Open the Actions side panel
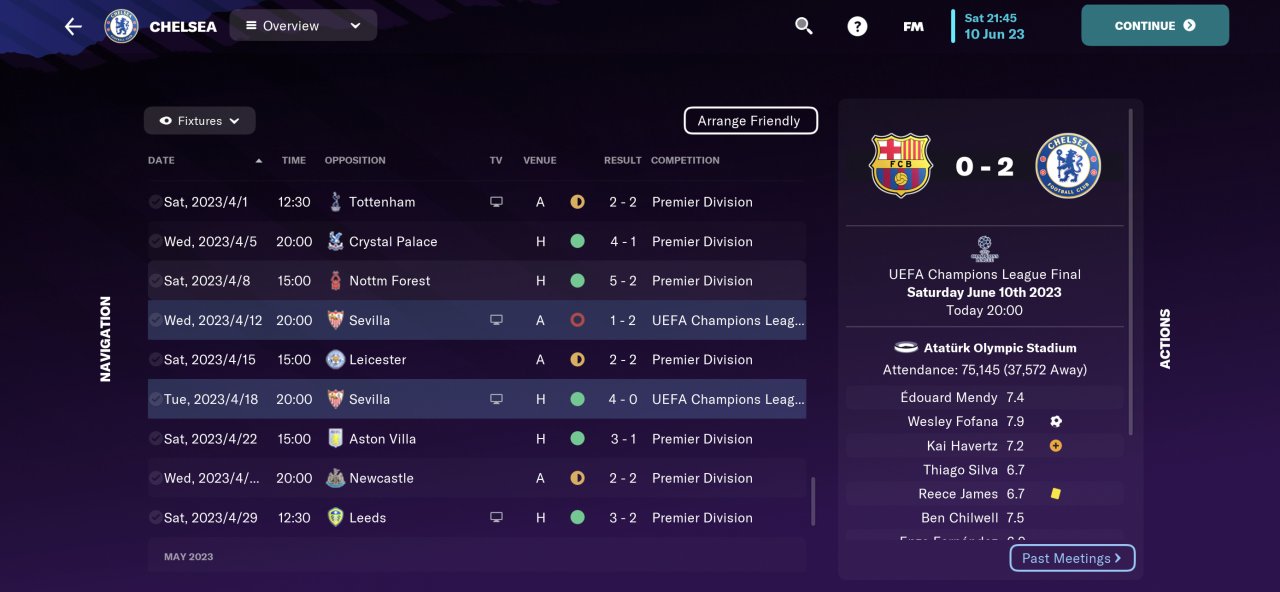This screenshot has height=592, width=1280. tap(1165, 338)
